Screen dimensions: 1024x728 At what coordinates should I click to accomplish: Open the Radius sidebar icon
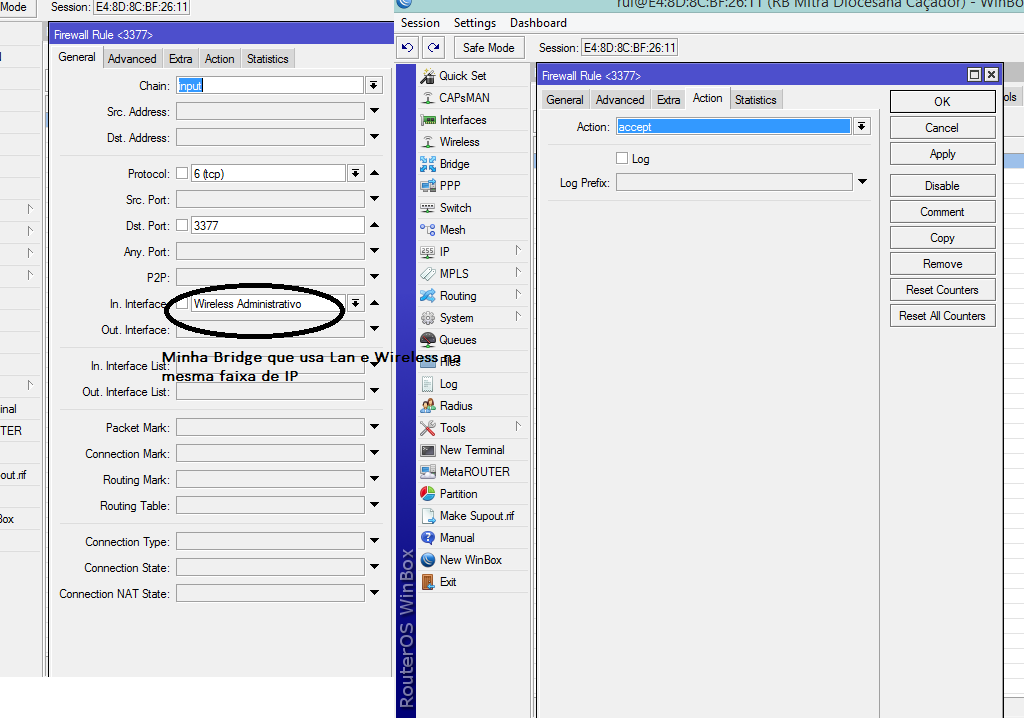(428, 406)
